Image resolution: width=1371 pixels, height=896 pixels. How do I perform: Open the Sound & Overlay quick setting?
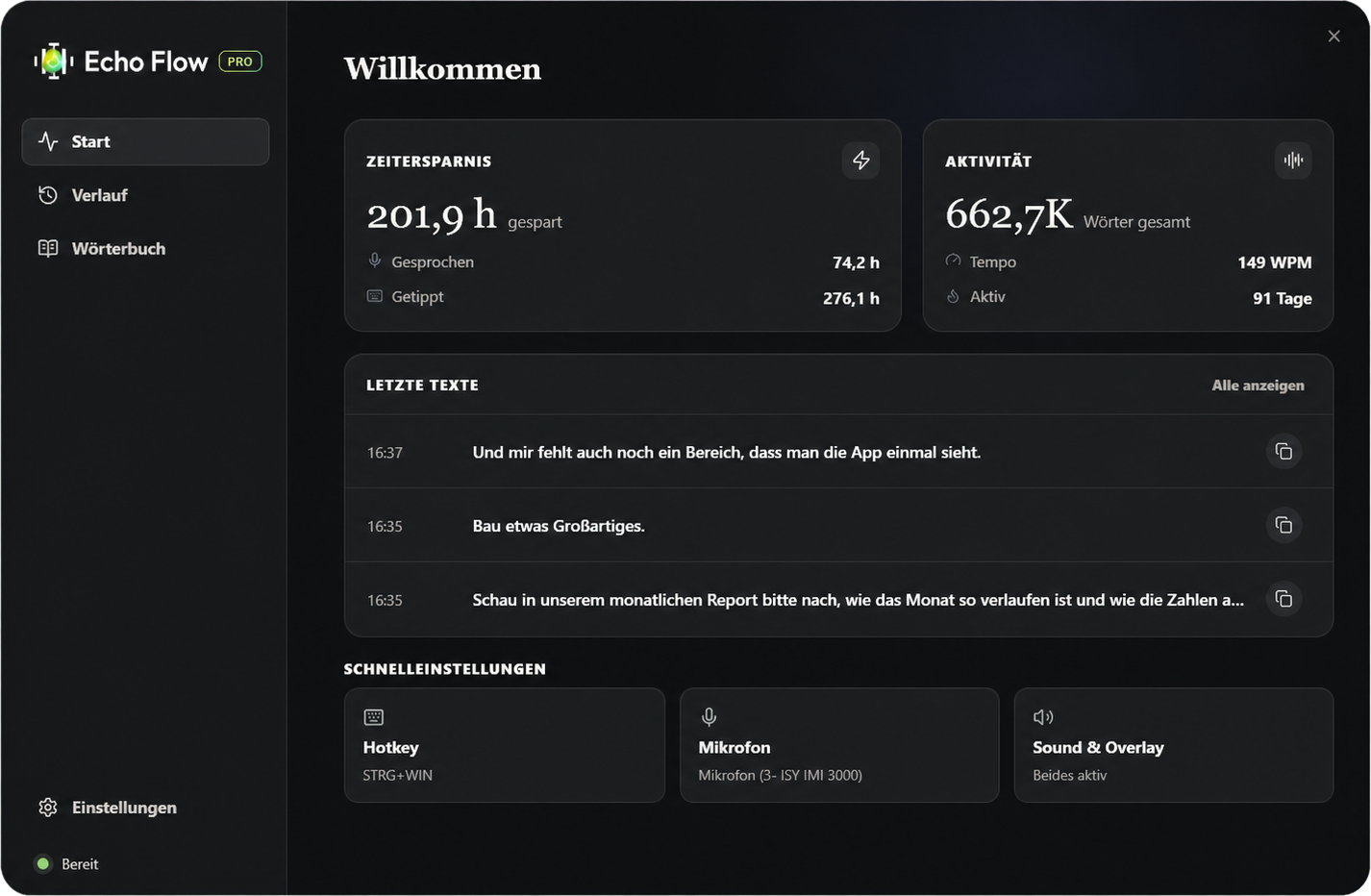pos(1174,745)
